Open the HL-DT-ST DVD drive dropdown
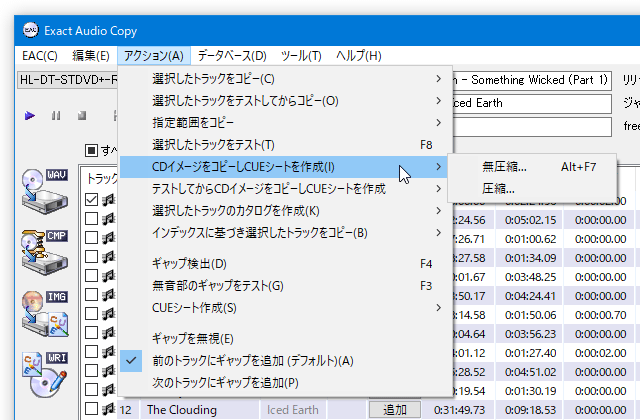The height and width of the screenshot is (420, 640). pyautogui.click(x=68, y=80)
